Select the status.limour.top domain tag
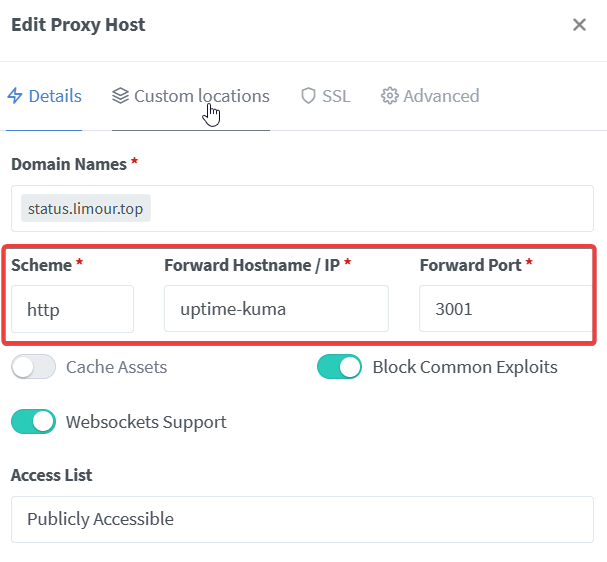 85,209
